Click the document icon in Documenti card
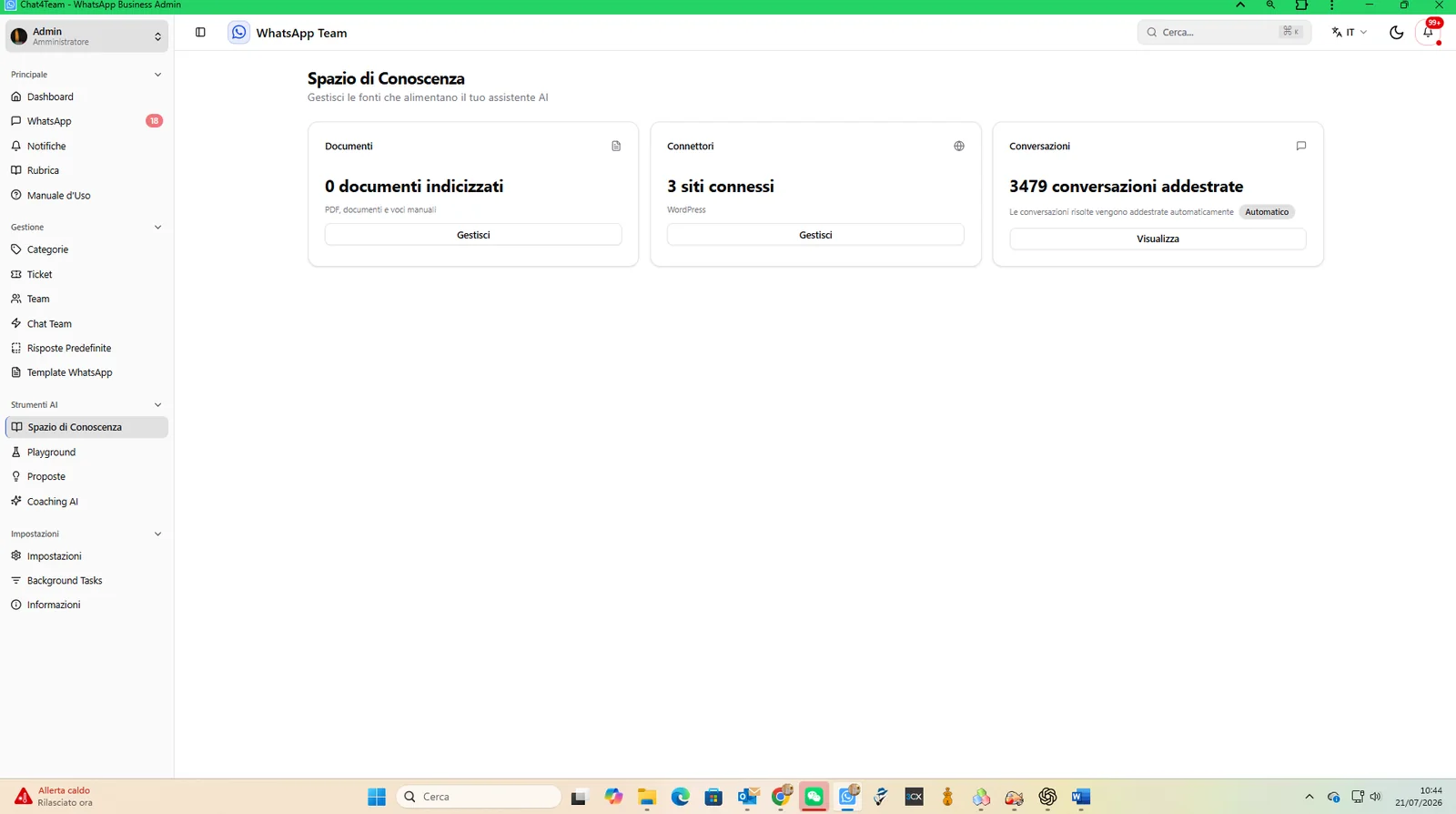The height and width of the screenshot is (814, 1456). tap(616, 146)
